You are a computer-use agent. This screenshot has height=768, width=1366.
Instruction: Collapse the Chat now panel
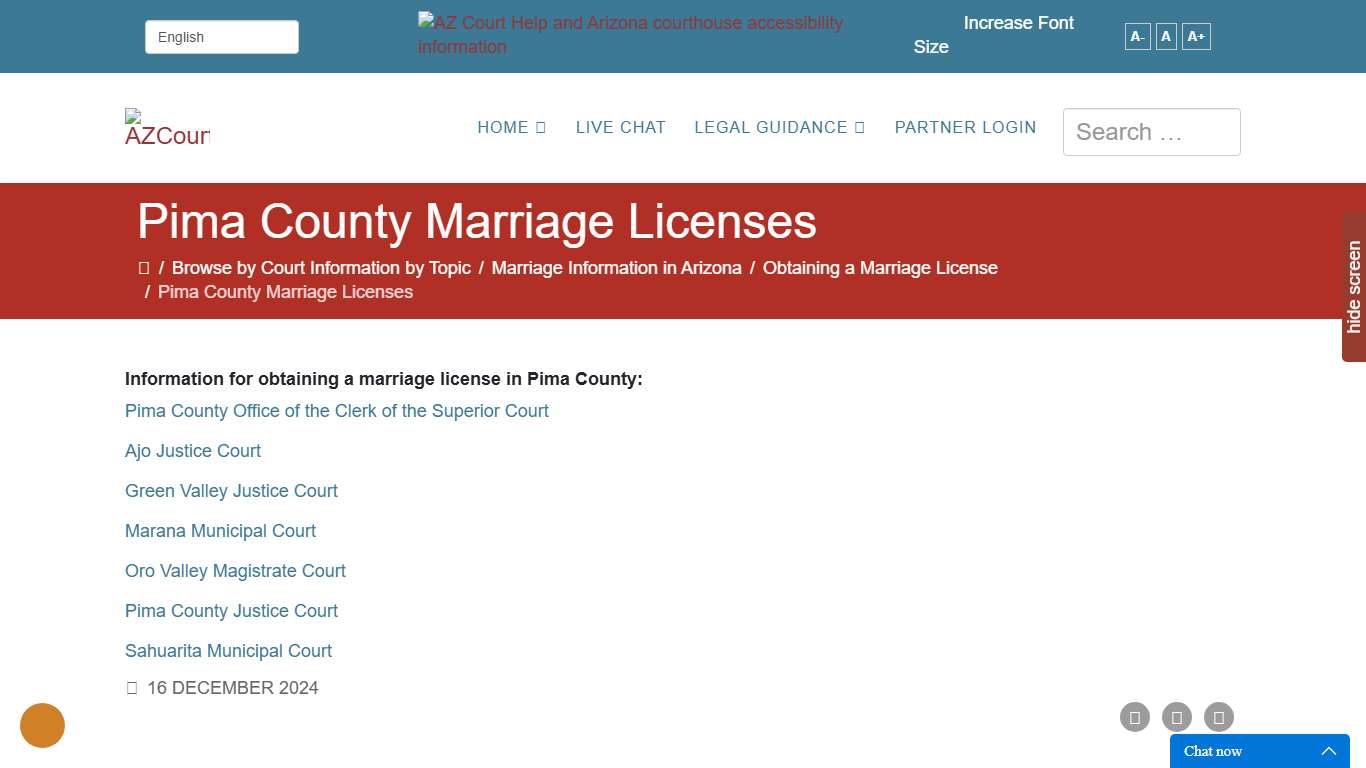(x=1329, y=751)
